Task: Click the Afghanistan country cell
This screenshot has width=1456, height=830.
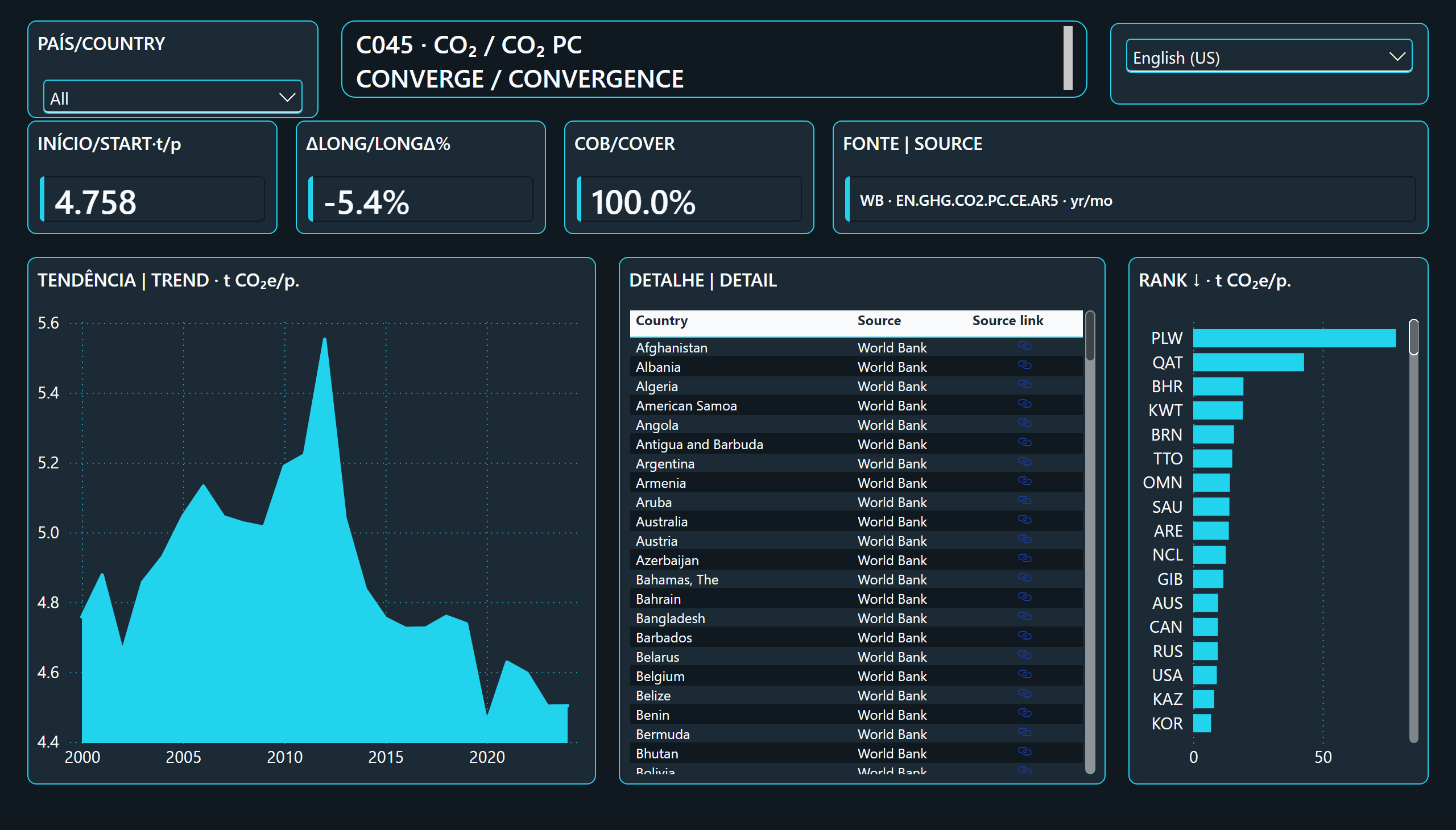Action: pyautogui.click(x=671, y=348)
